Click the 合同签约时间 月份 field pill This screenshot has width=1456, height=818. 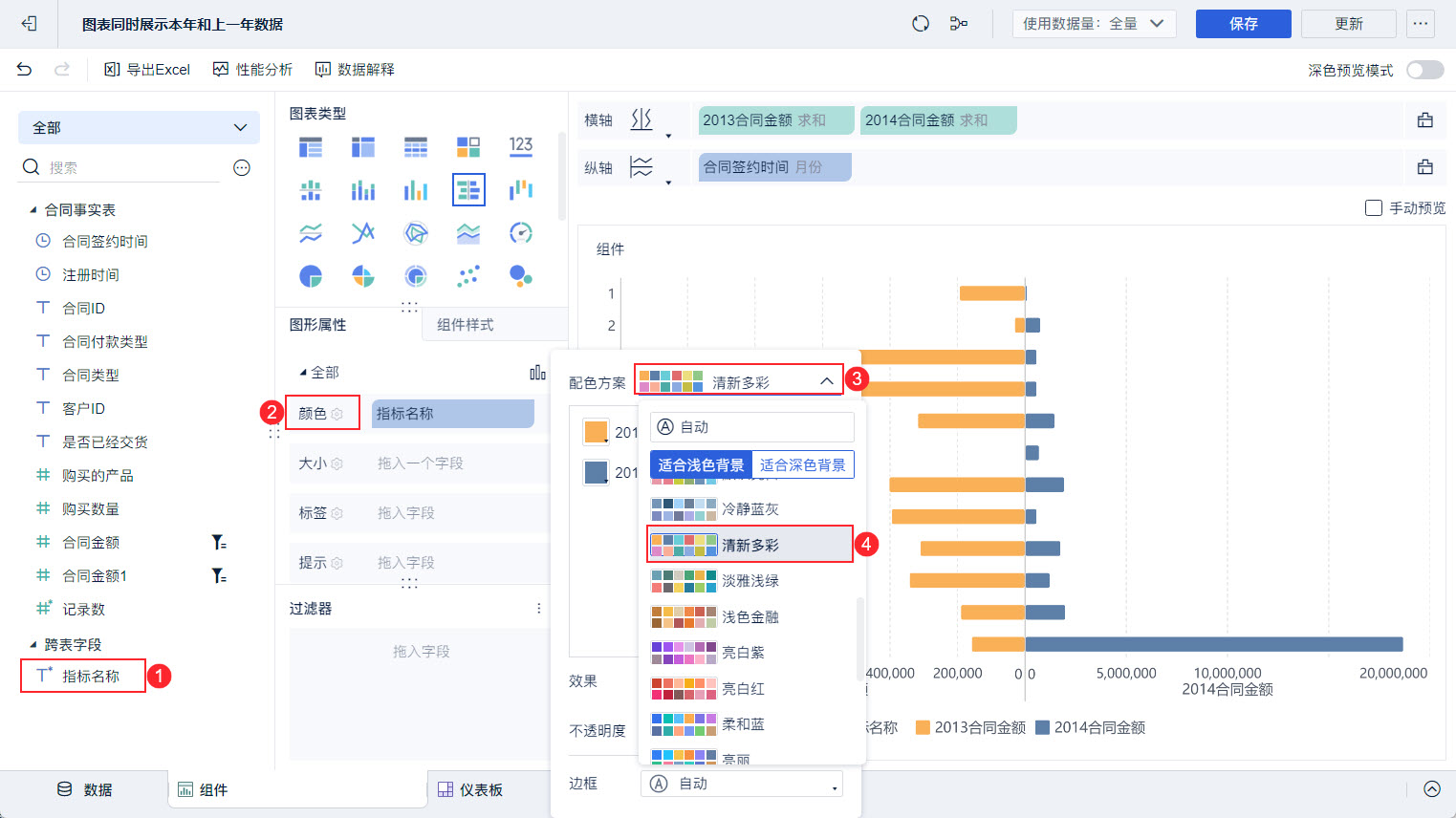point(774,167)
